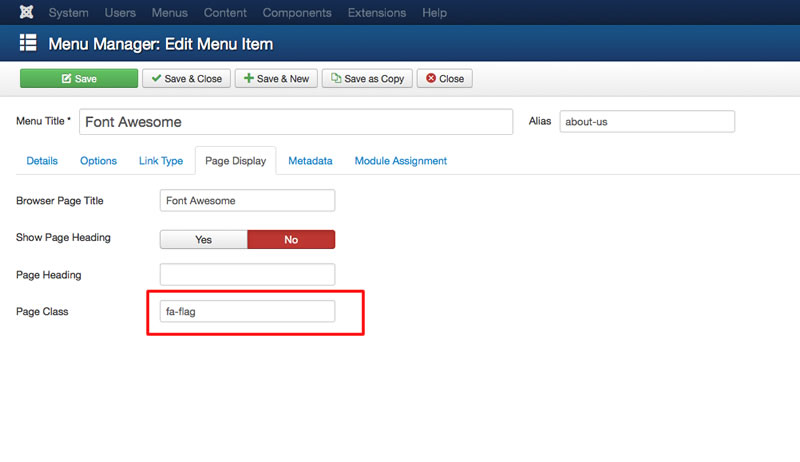Open the System menu

tap(68, 13)
